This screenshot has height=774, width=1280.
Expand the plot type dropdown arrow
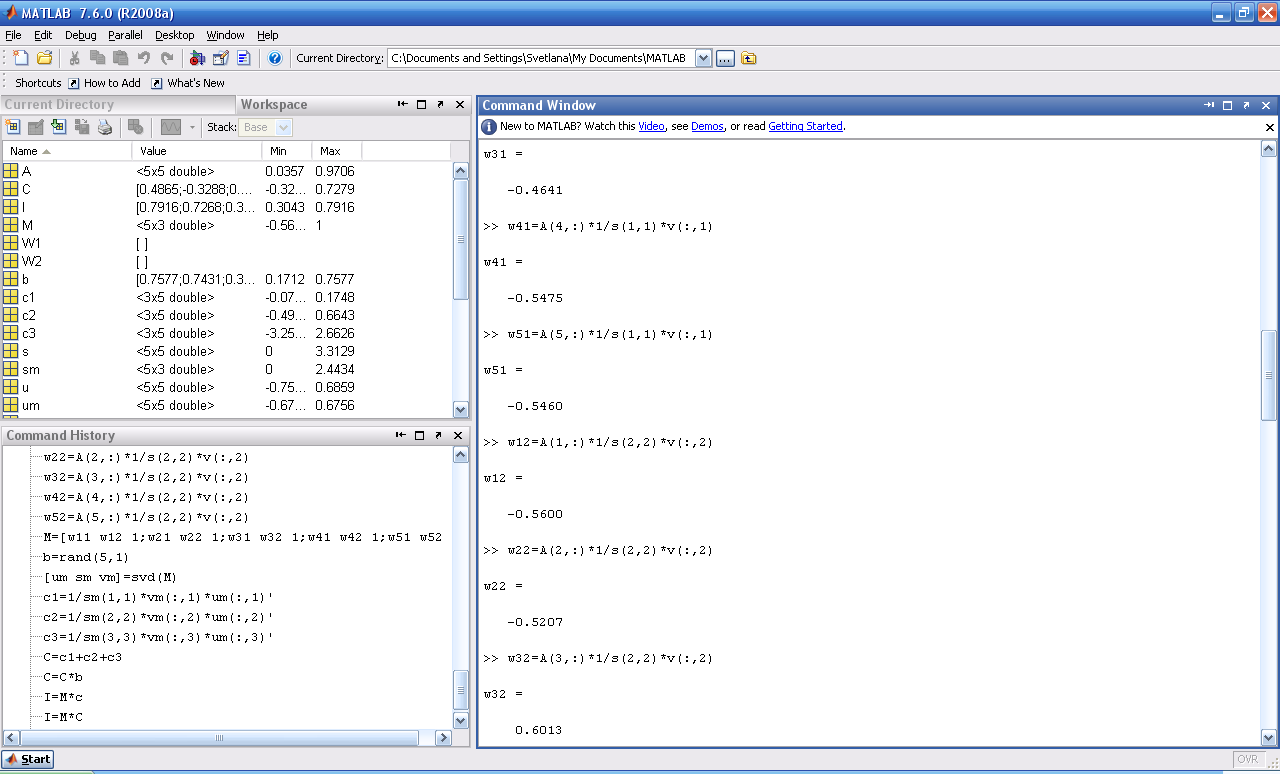pyautogui.click(x=192, y=127)
